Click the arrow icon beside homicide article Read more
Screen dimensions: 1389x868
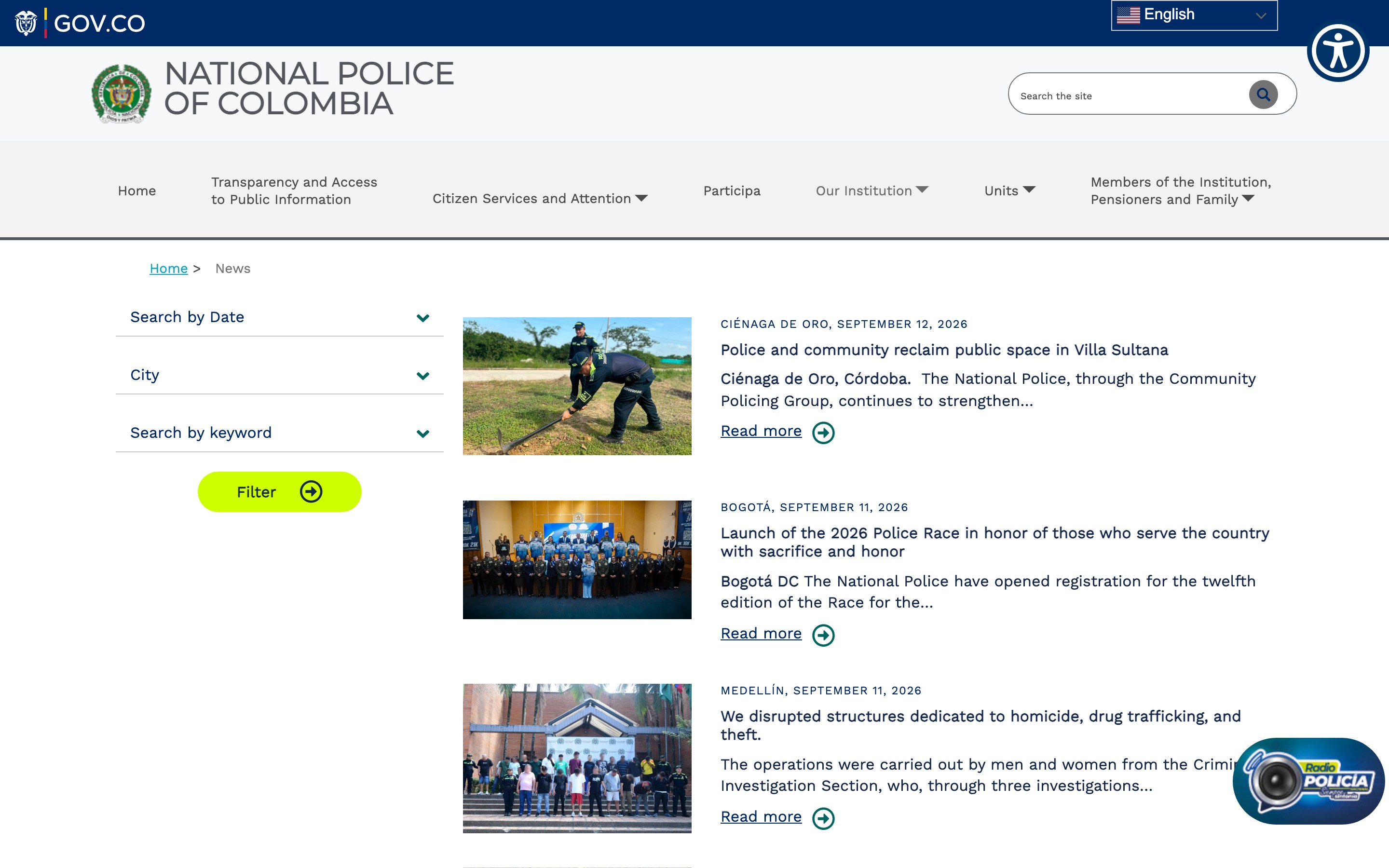pyautogui.click(x=823, y=819)
